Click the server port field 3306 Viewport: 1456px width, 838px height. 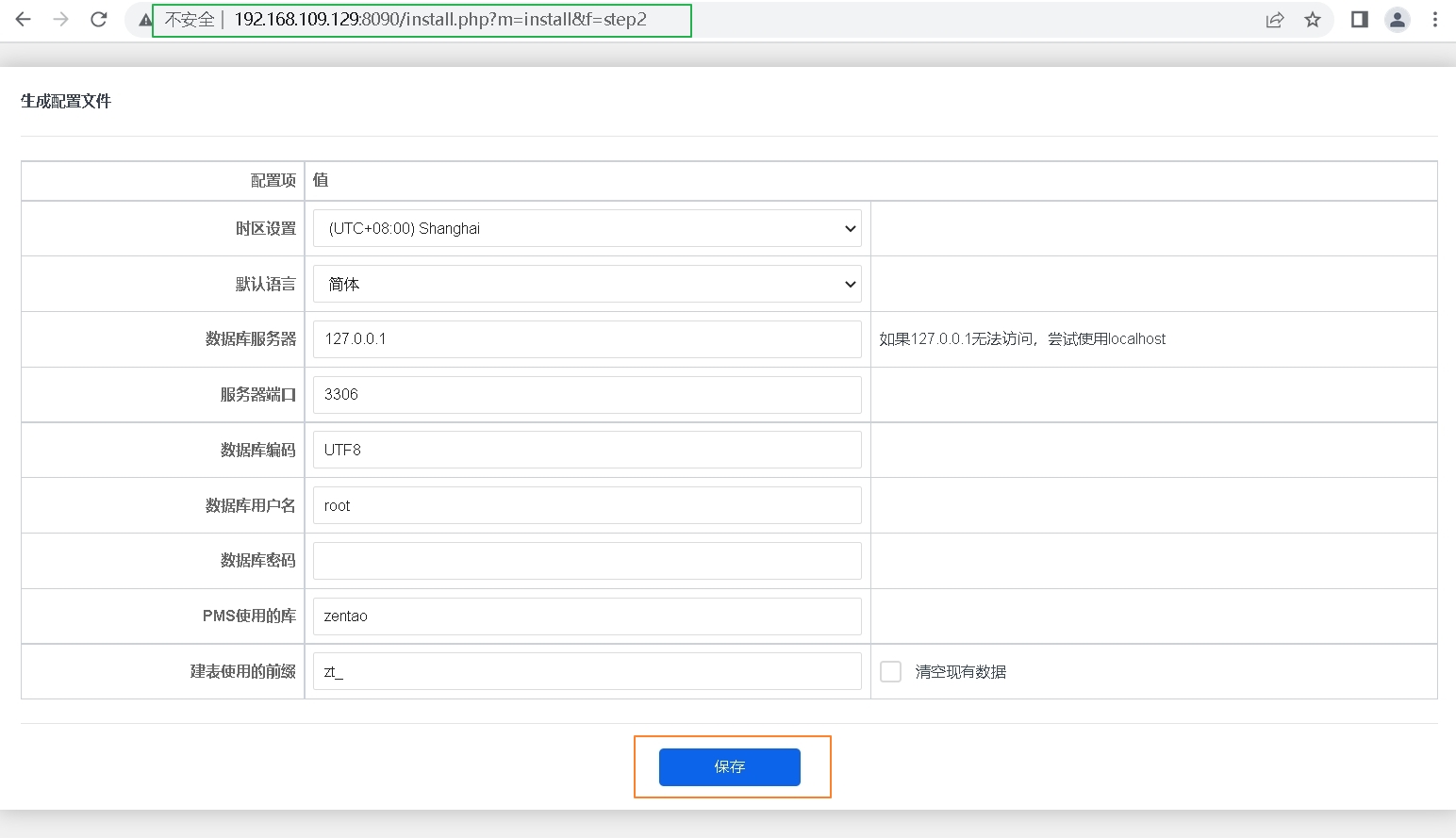pyautogui.click(x=587, y=394)
